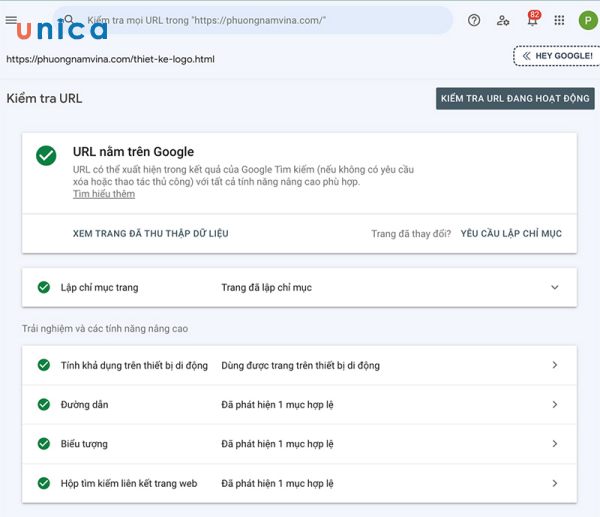Open the Google apps grid
Screen dimensions: 600x517
(559, 20)
